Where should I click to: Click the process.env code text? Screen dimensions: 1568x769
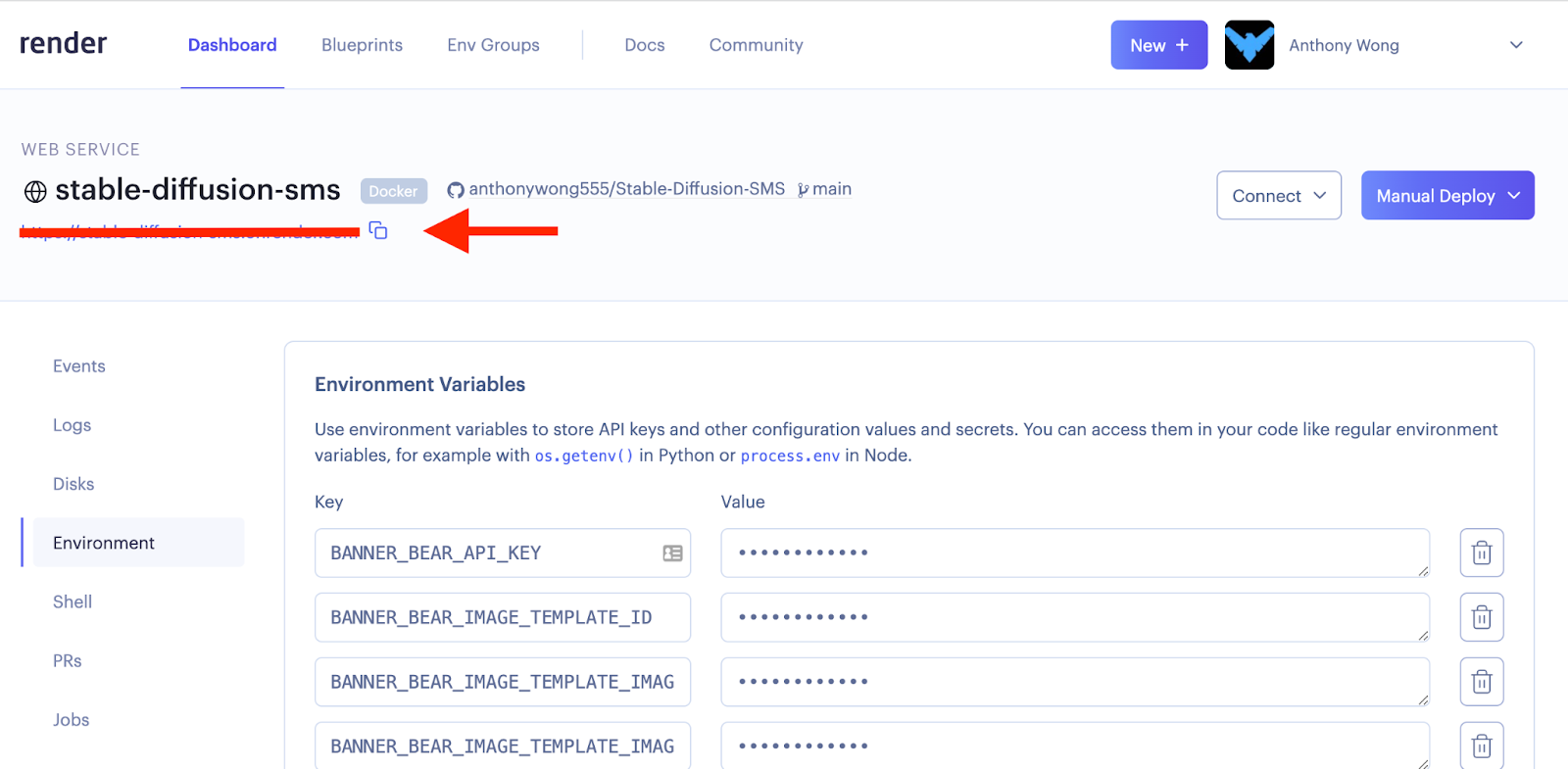(x=790, y=456)
